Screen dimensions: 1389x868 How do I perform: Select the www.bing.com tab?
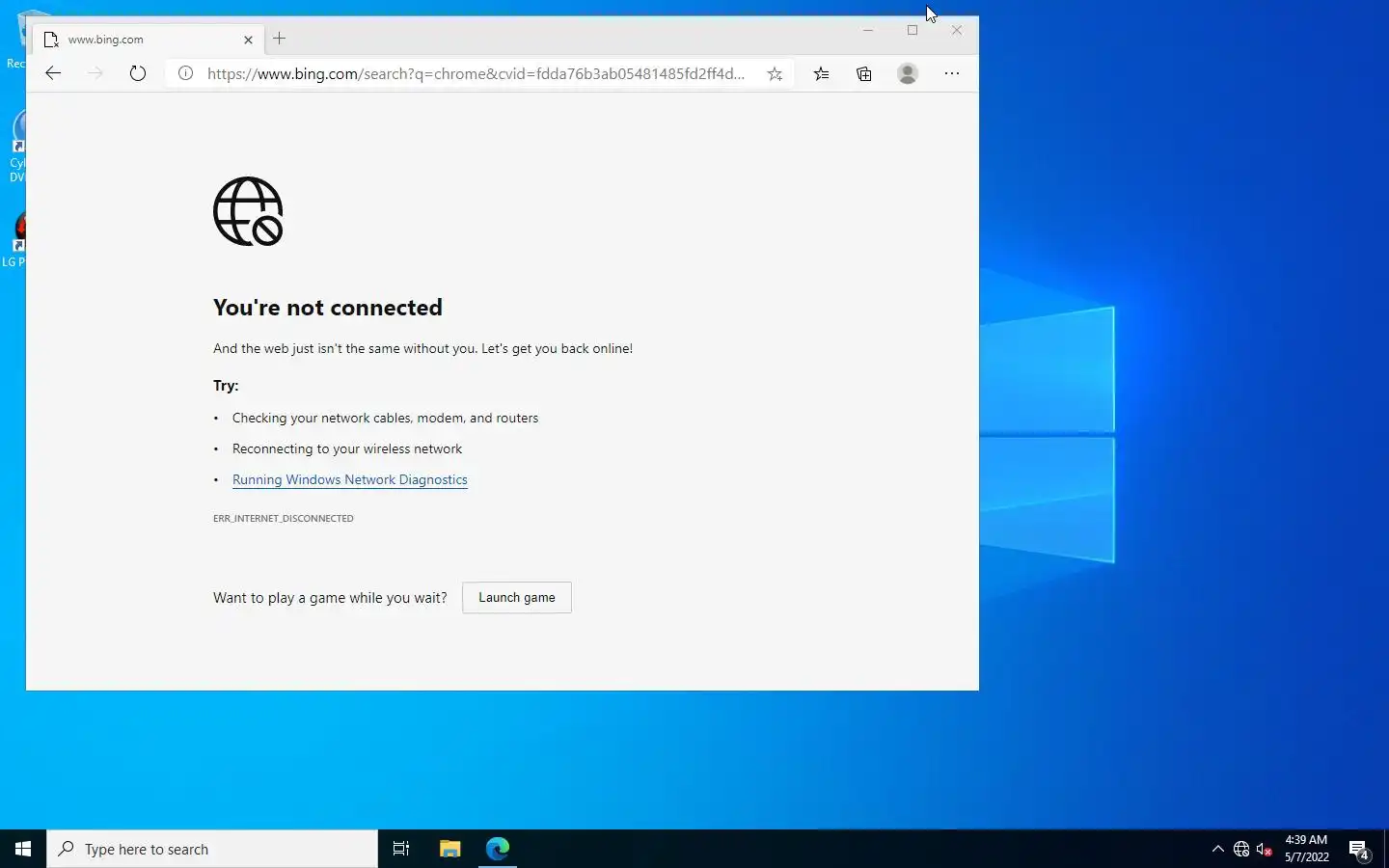point(148,40)
